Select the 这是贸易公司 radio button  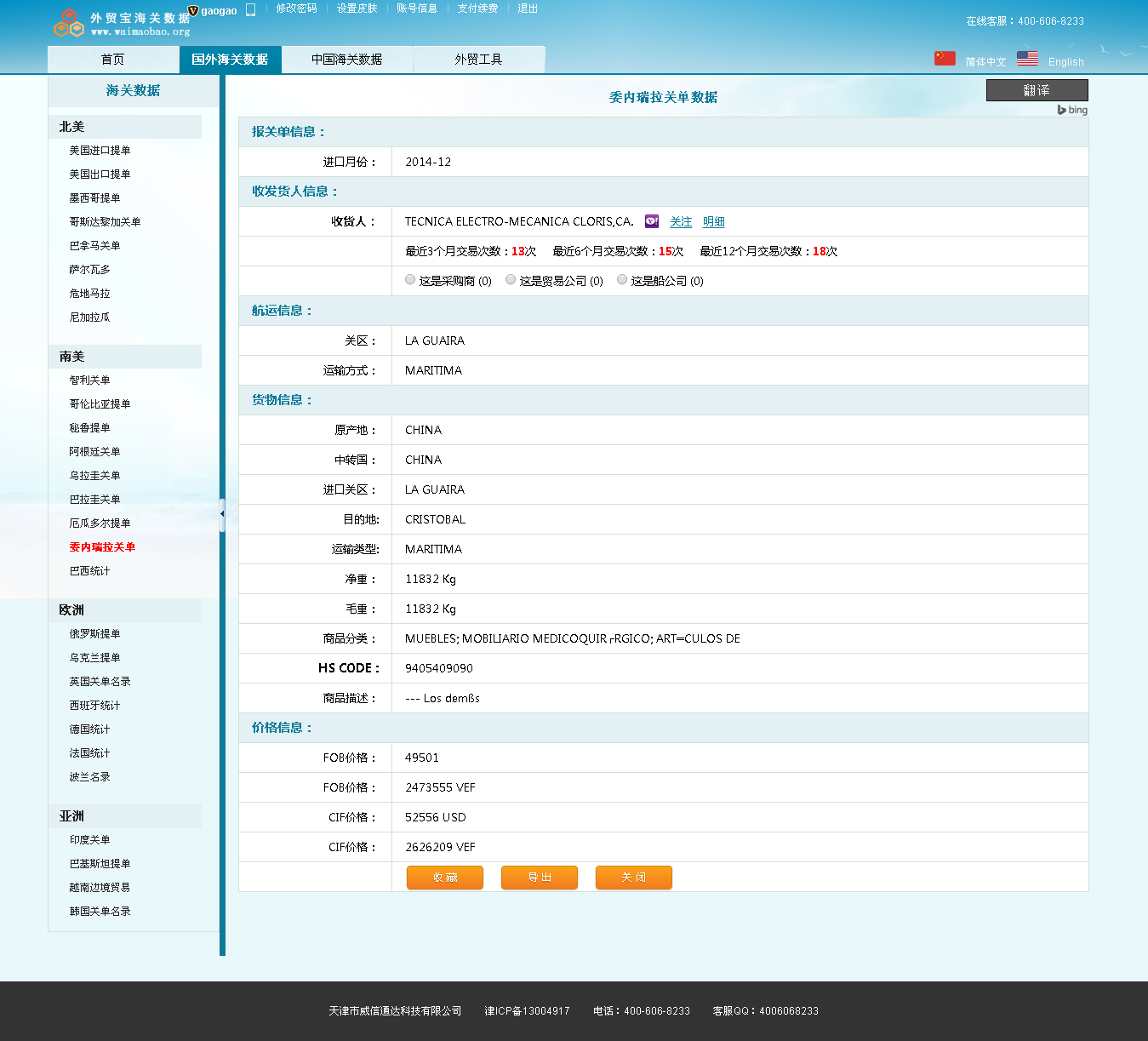click(511, 279)
